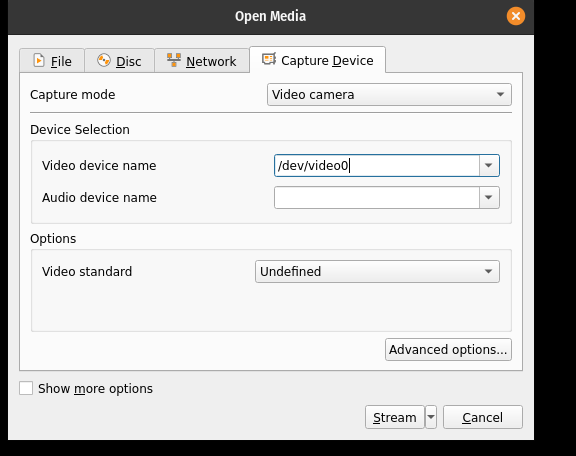Expand the Video device name list arrow

[489, 166]
